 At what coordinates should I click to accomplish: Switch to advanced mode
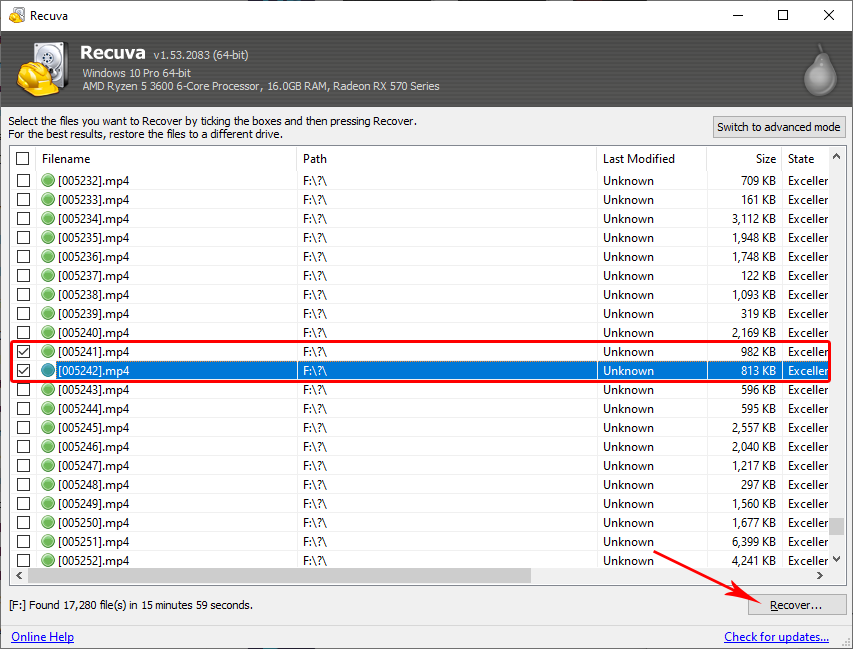[x=778, y=127]
